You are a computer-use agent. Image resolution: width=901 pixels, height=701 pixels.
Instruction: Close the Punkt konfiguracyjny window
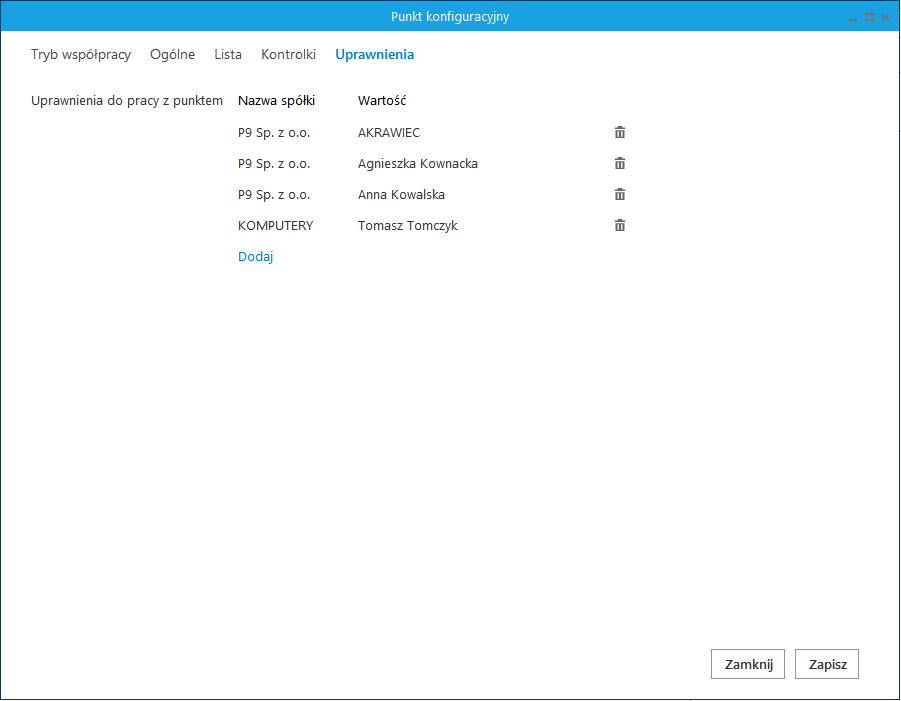pyautogui.click(x=885, y=17)
